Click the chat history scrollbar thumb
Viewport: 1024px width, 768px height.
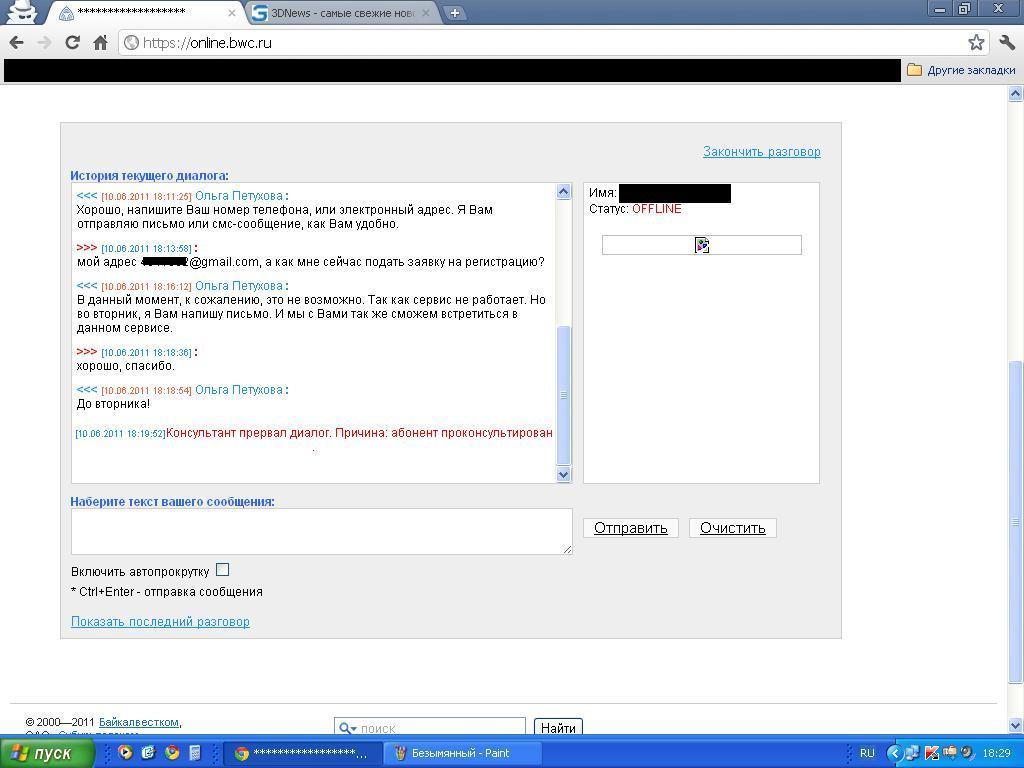coord(563,394)
